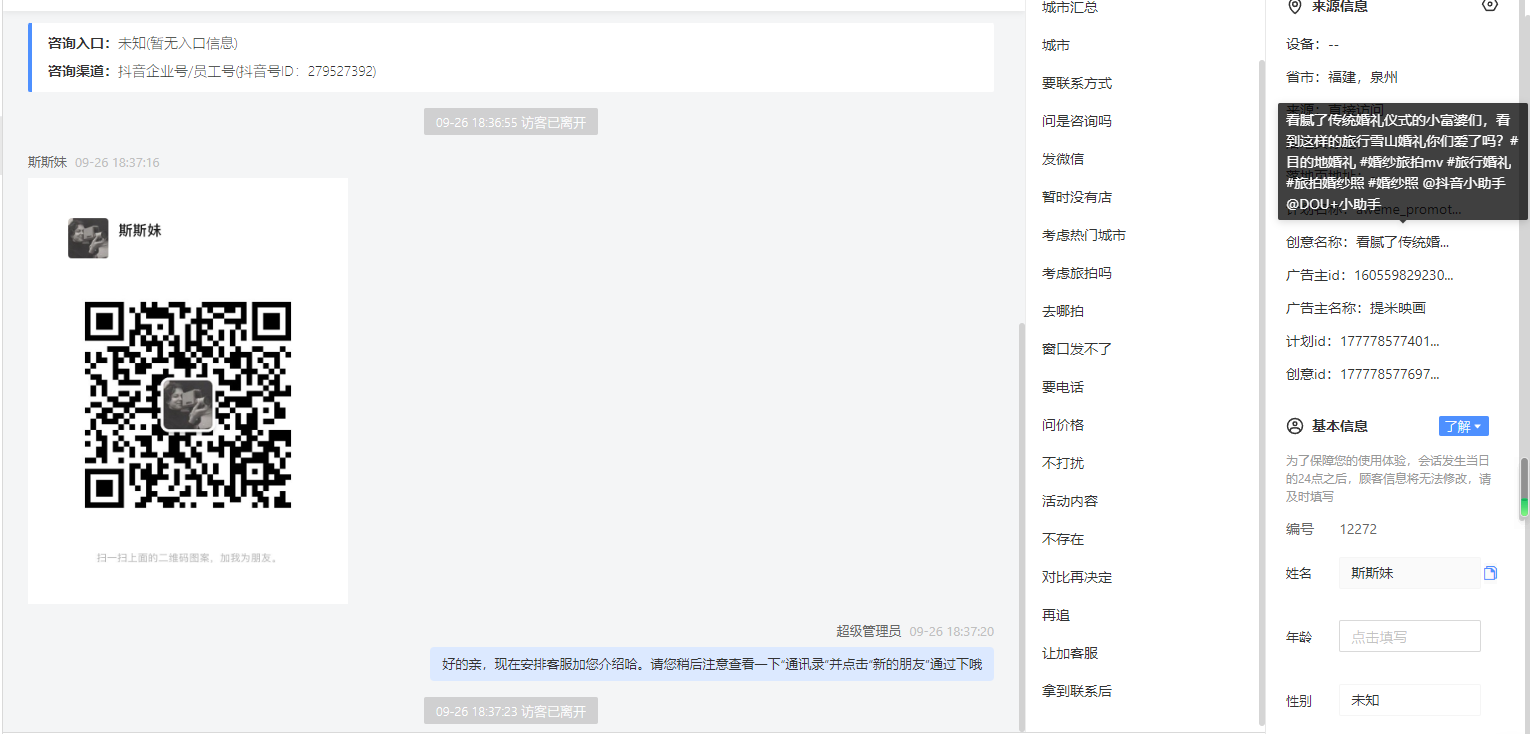1530x734 pixels.
Task: Select the 城市 quick reply
Action: tap(1056, 45)
